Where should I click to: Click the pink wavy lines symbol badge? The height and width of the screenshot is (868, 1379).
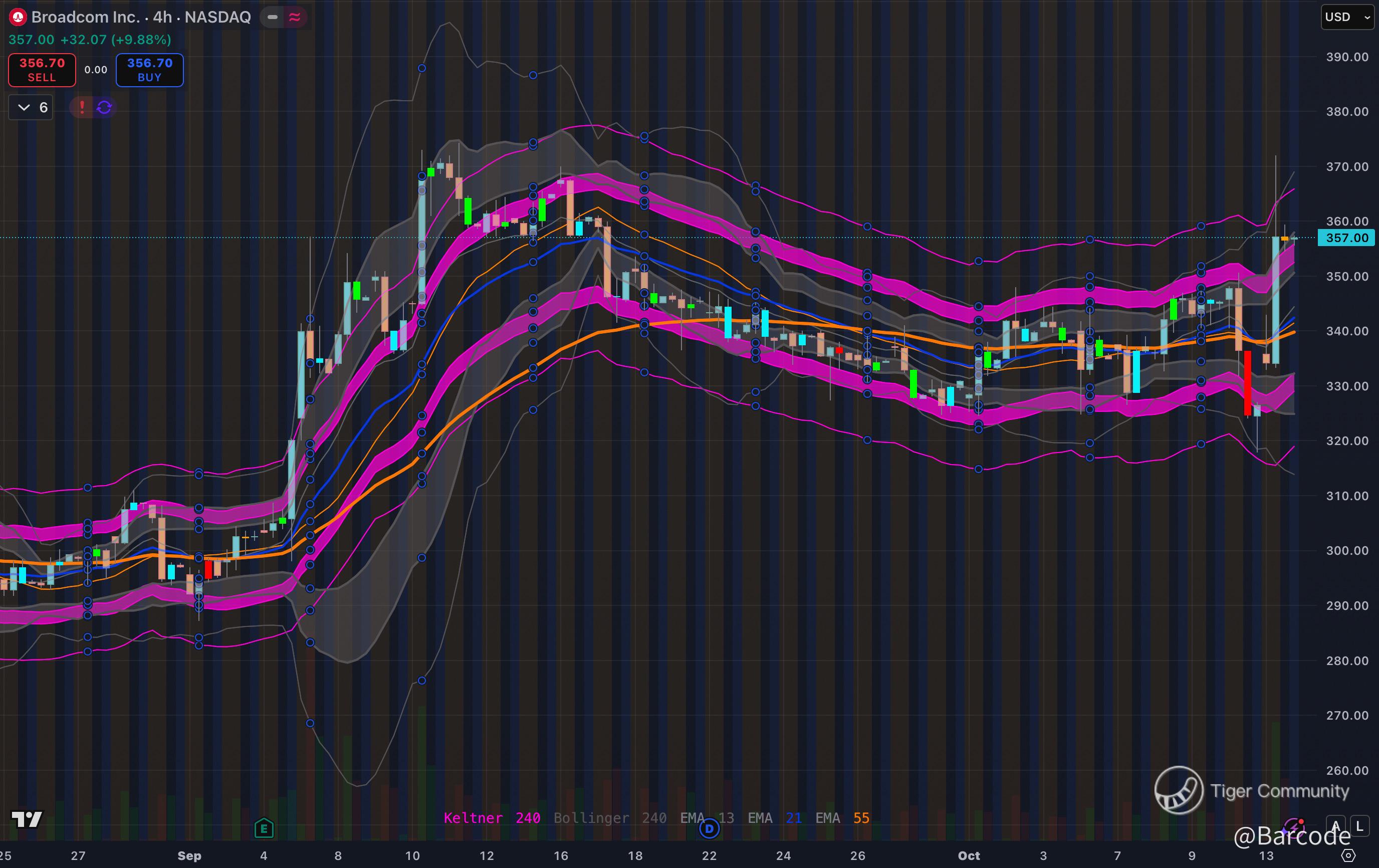coord(295,17)
